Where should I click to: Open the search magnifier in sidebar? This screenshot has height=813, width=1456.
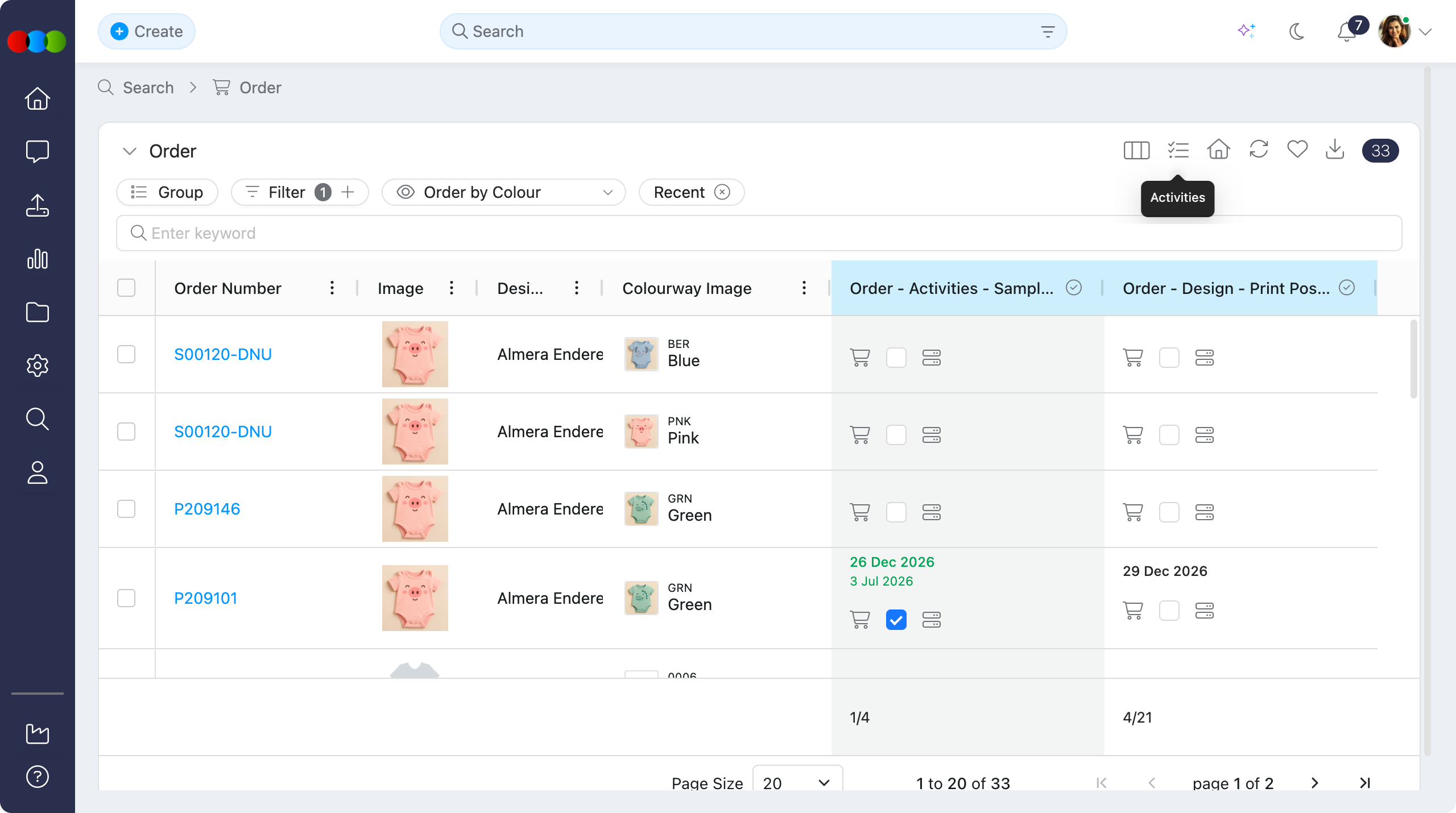pyautogui.click(x=38, y=419)
